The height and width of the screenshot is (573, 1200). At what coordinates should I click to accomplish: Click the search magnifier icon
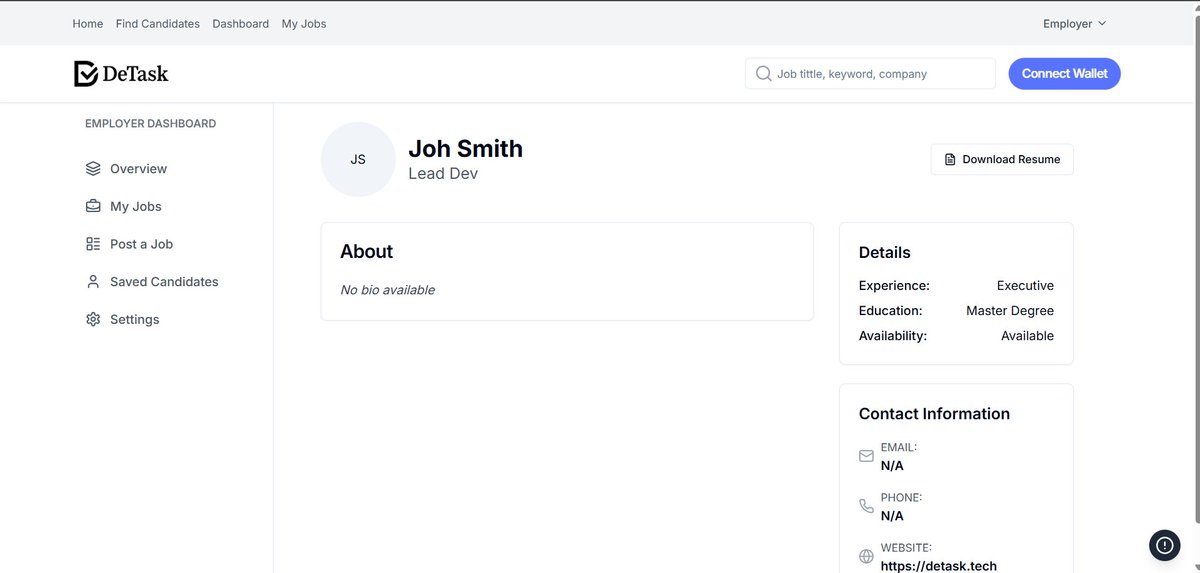coord(763,73)
